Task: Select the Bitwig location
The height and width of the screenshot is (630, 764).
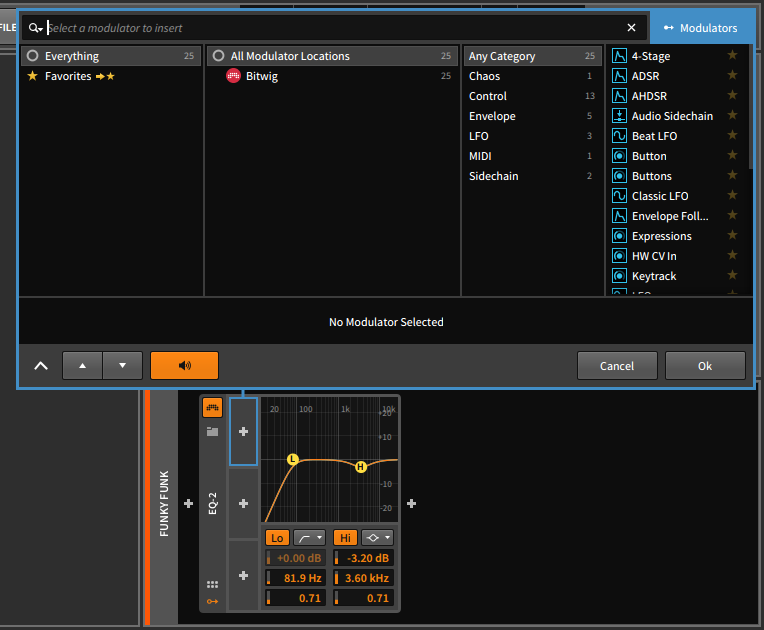Action: coord(333,76)
